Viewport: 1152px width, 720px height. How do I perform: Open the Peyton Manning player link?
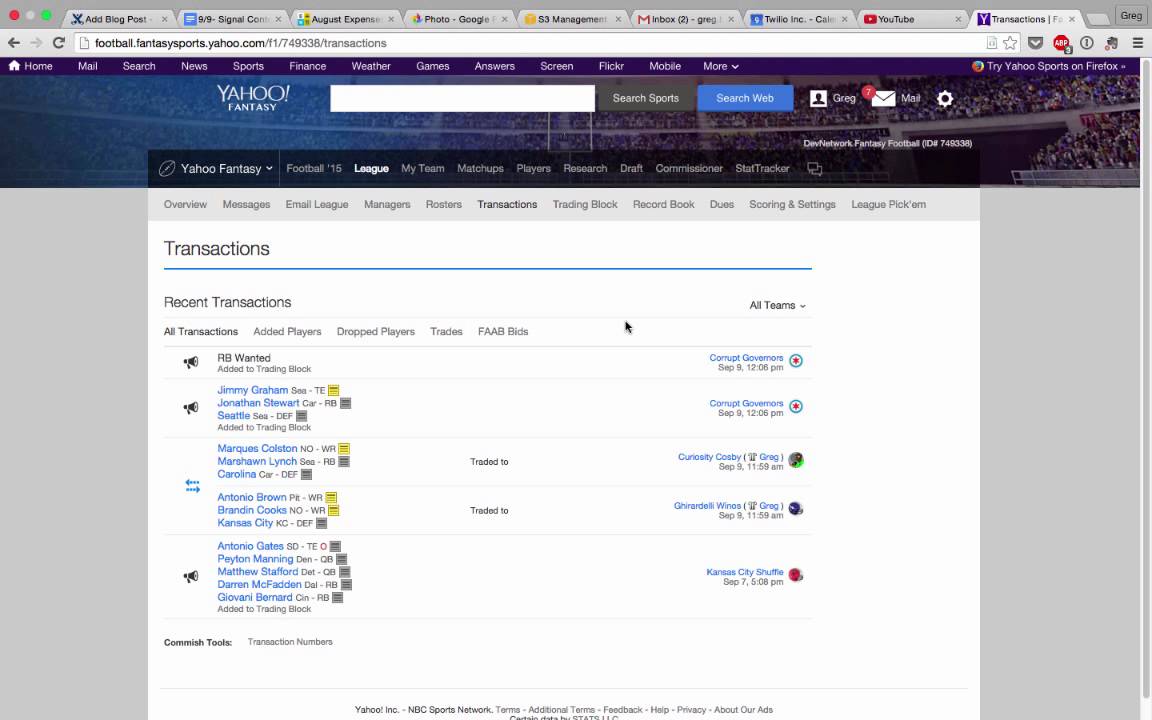coord(255,559)
